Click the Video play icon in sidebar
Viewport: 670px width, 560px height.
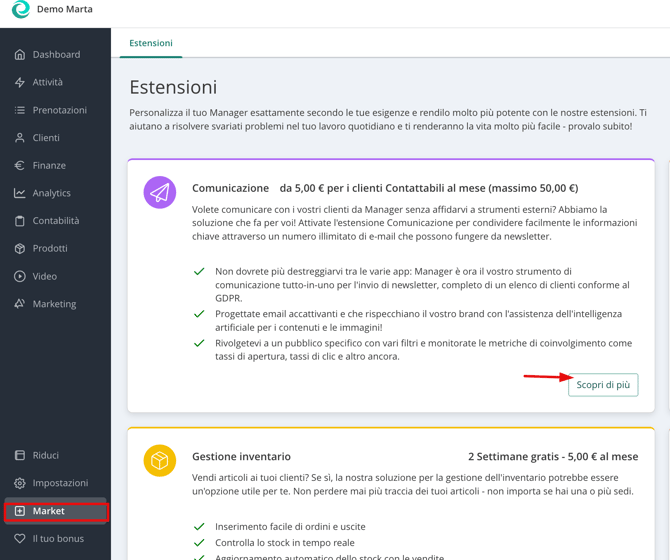point(20,276)
